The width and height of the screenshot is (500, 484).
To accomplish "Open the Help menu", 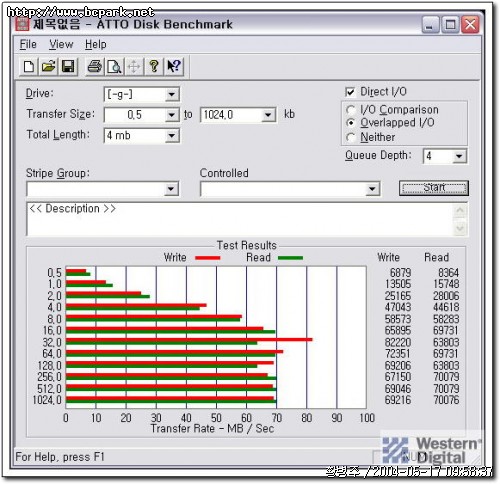I will (96, 44).
